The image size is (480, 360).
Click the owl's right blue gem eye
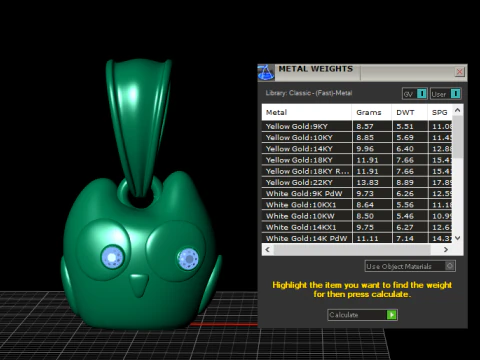(188, 259)
